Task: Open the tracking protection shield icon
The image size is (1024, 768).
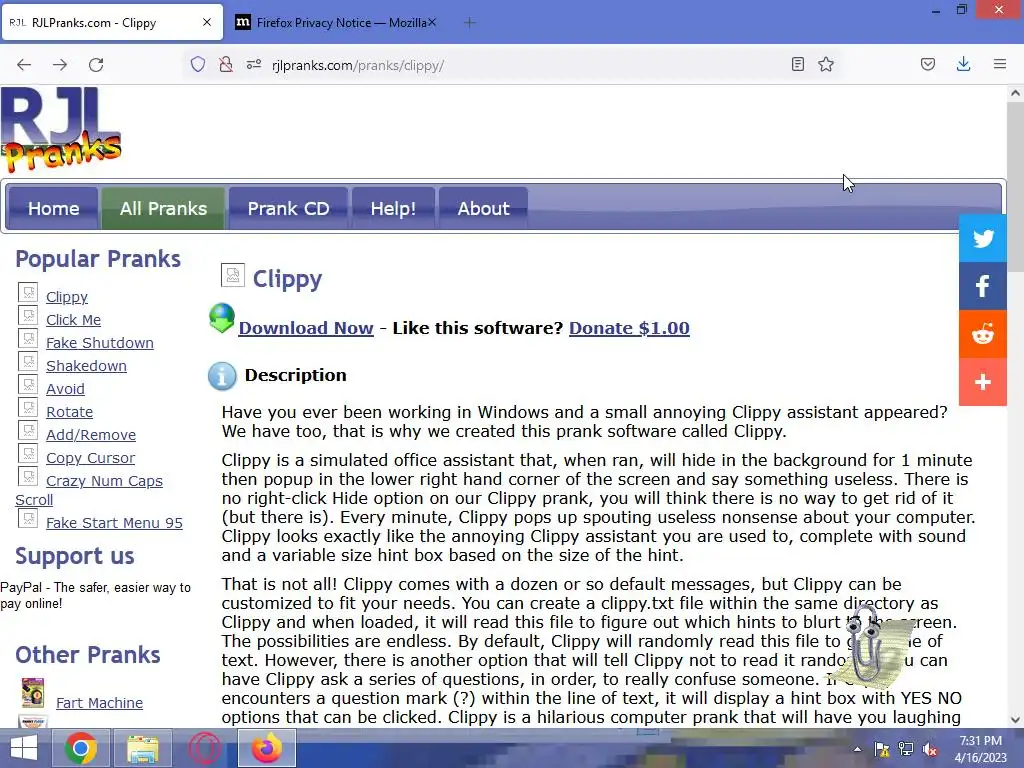Action: click(x=198, y=64)
